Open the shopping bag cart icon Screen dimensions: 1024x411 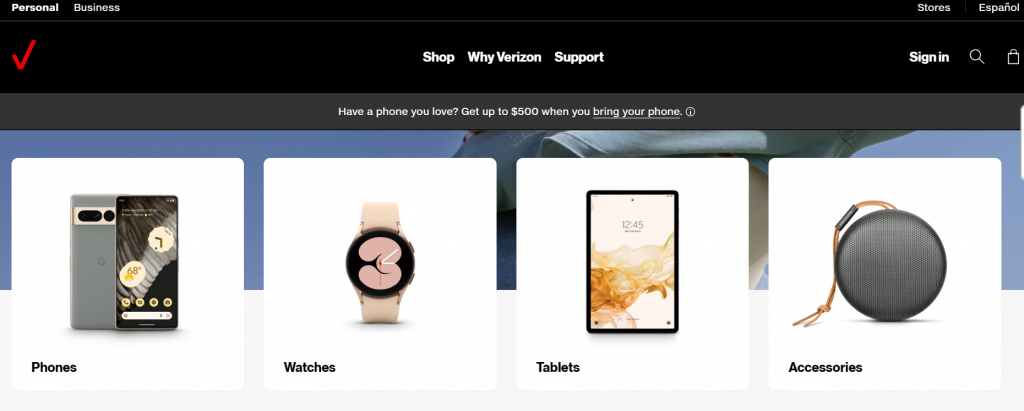click(1013, 57)
